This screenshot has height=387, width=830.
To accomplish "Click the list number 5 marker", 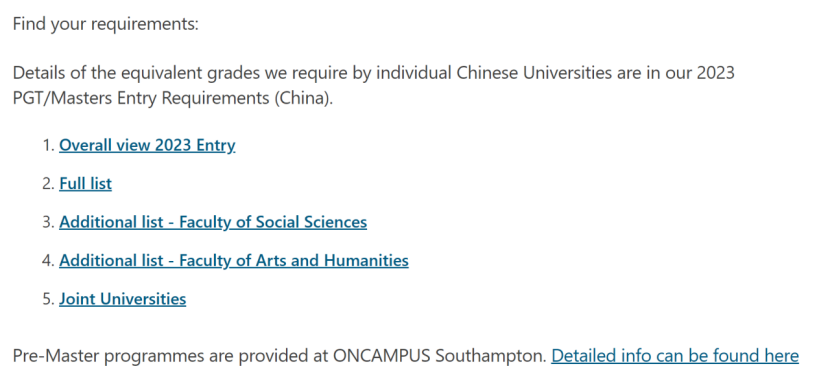I will click(x=49, y=299).
